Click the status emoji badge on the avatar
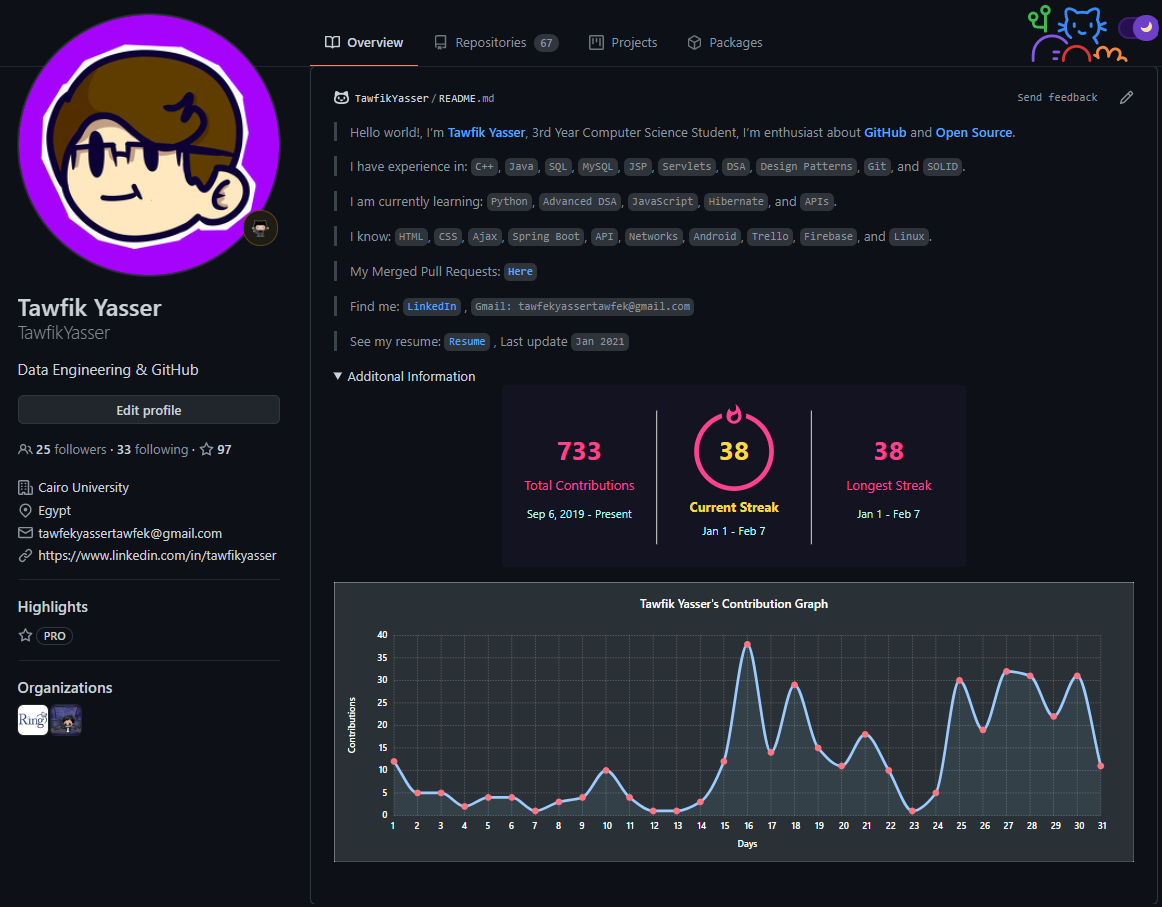The width and height of the screenshot is (1162, 907). [260, 228]
